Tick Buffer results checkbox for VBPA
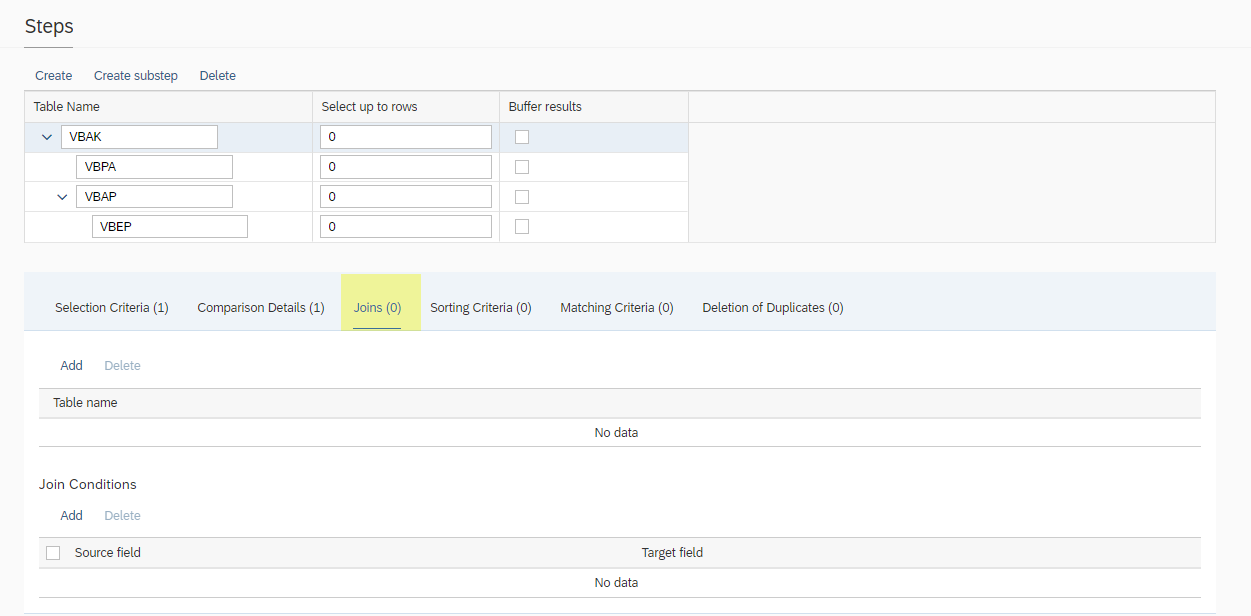The height and width of the screenshot is (616, 1251). point(522,167)
